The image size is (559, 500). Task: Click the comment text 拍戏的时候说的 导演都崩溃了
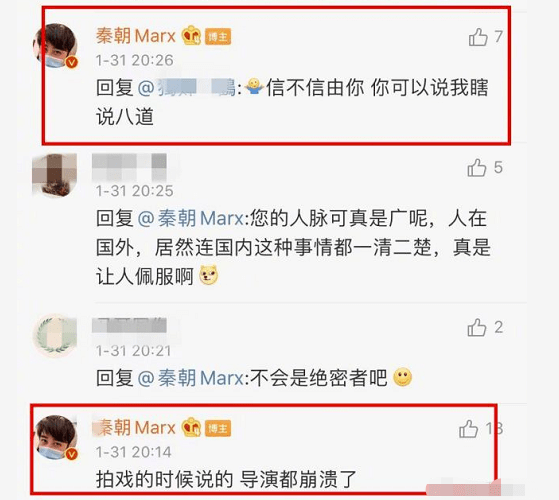click(x=226, y=479)
